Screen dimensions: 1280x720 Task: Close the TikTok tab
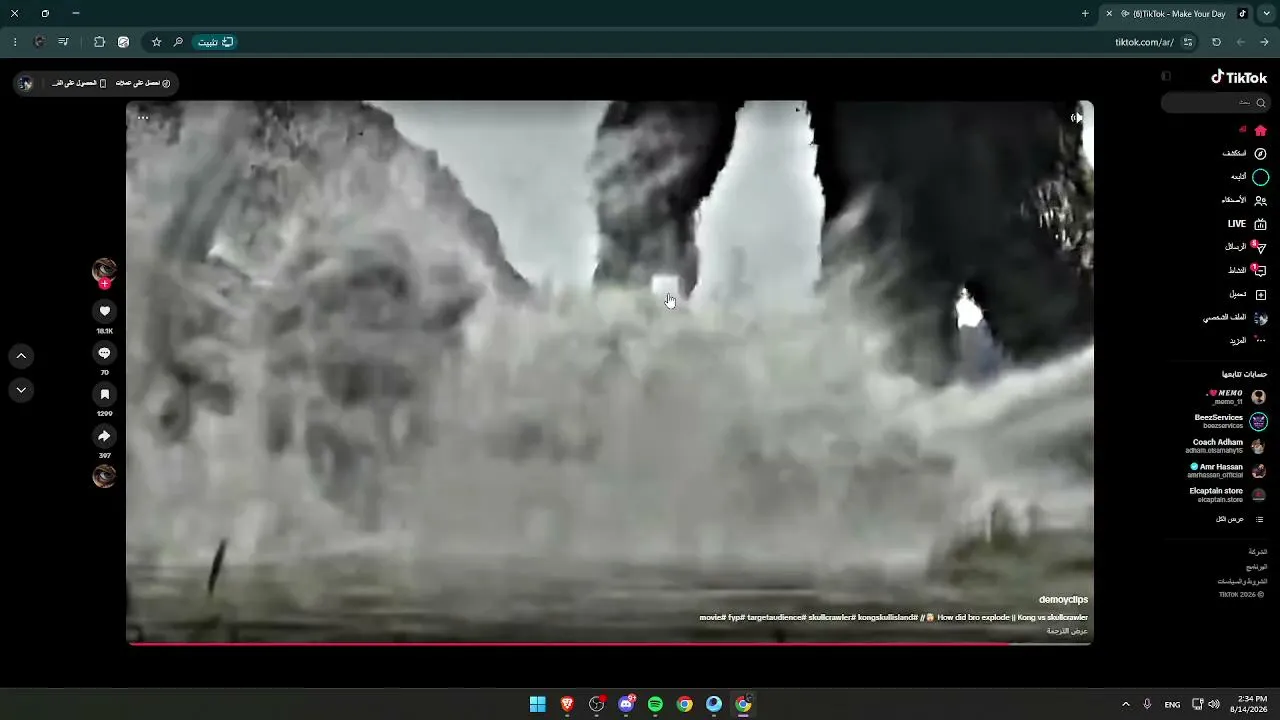[x=1108, y=14]
